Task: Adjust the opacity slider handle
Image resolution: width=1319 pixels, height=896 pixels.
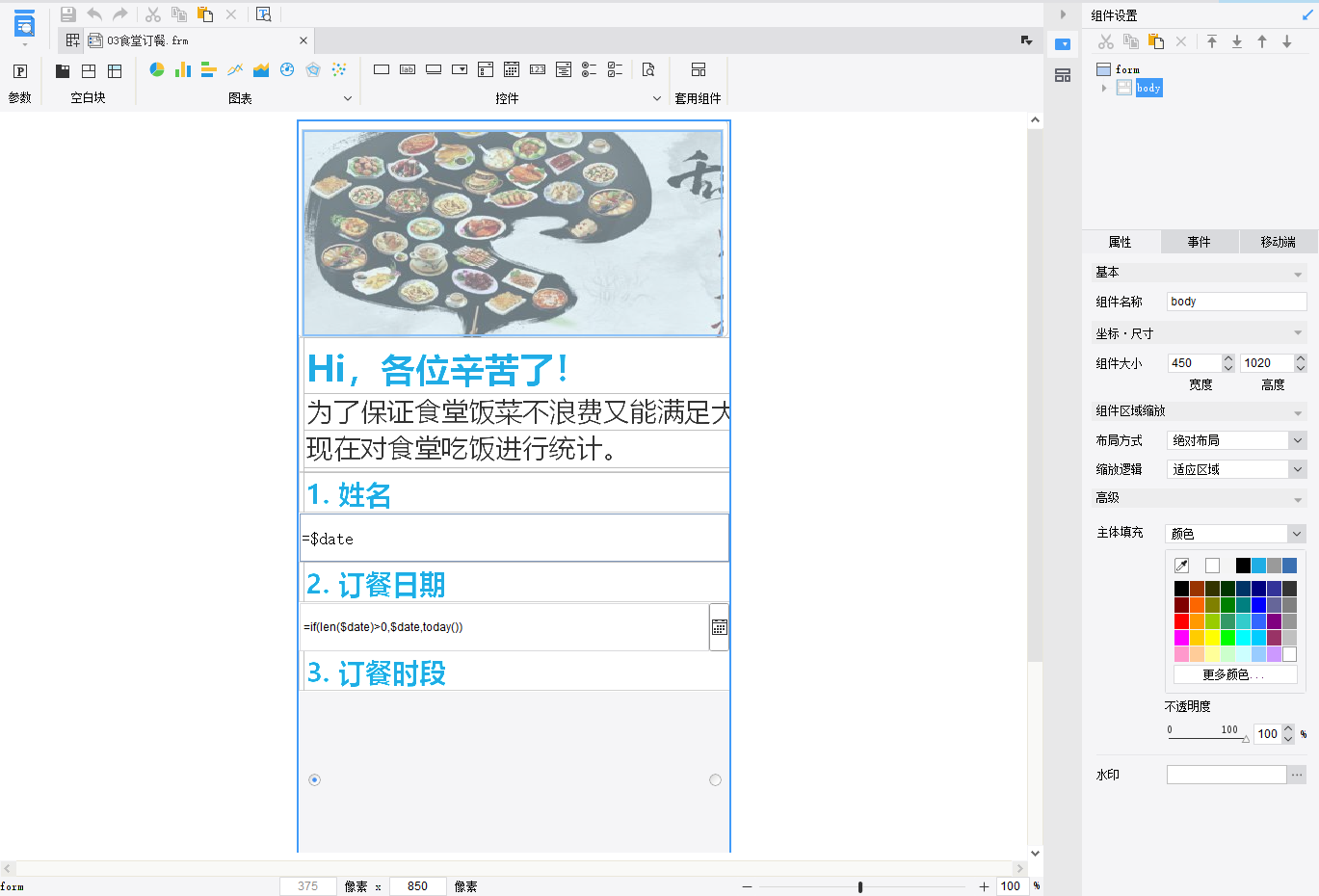Action: (1246, 739)
